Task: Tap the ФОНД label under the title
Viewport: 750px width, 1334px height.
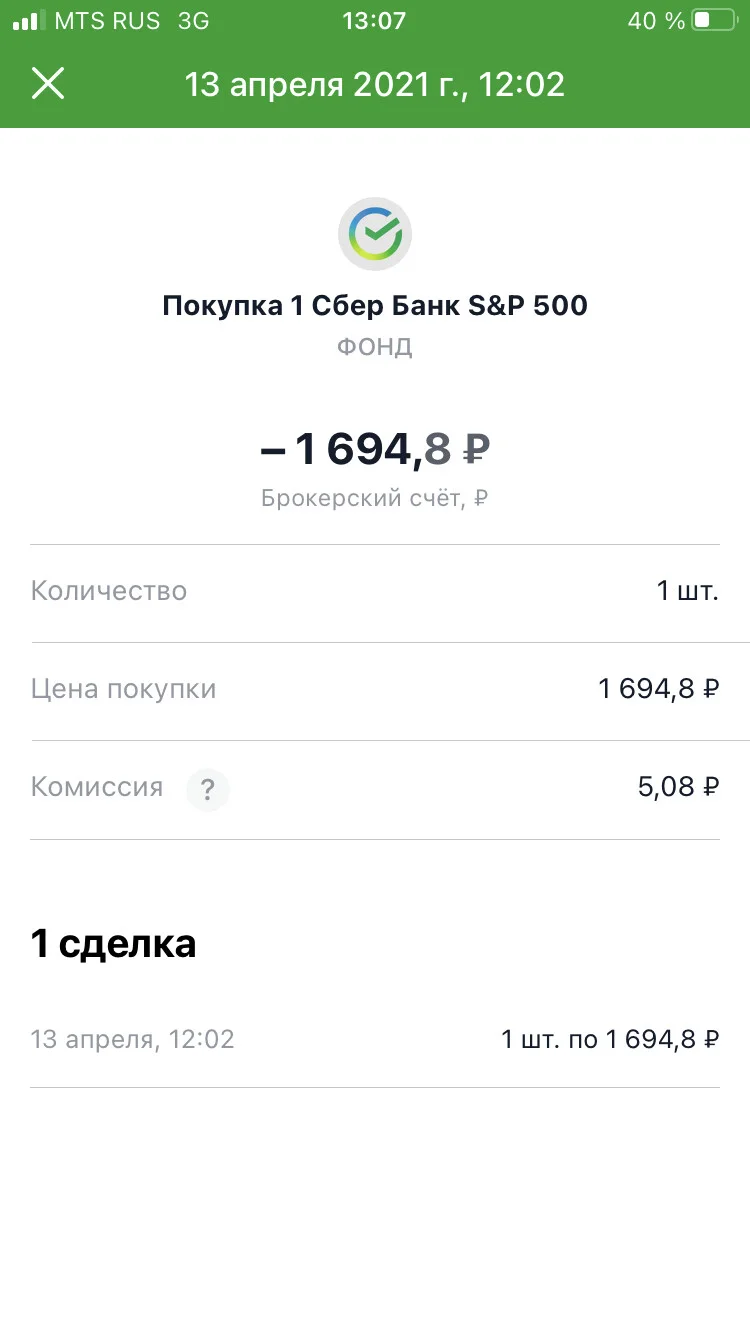Action: pyautogui.click(x=375, y=347)
